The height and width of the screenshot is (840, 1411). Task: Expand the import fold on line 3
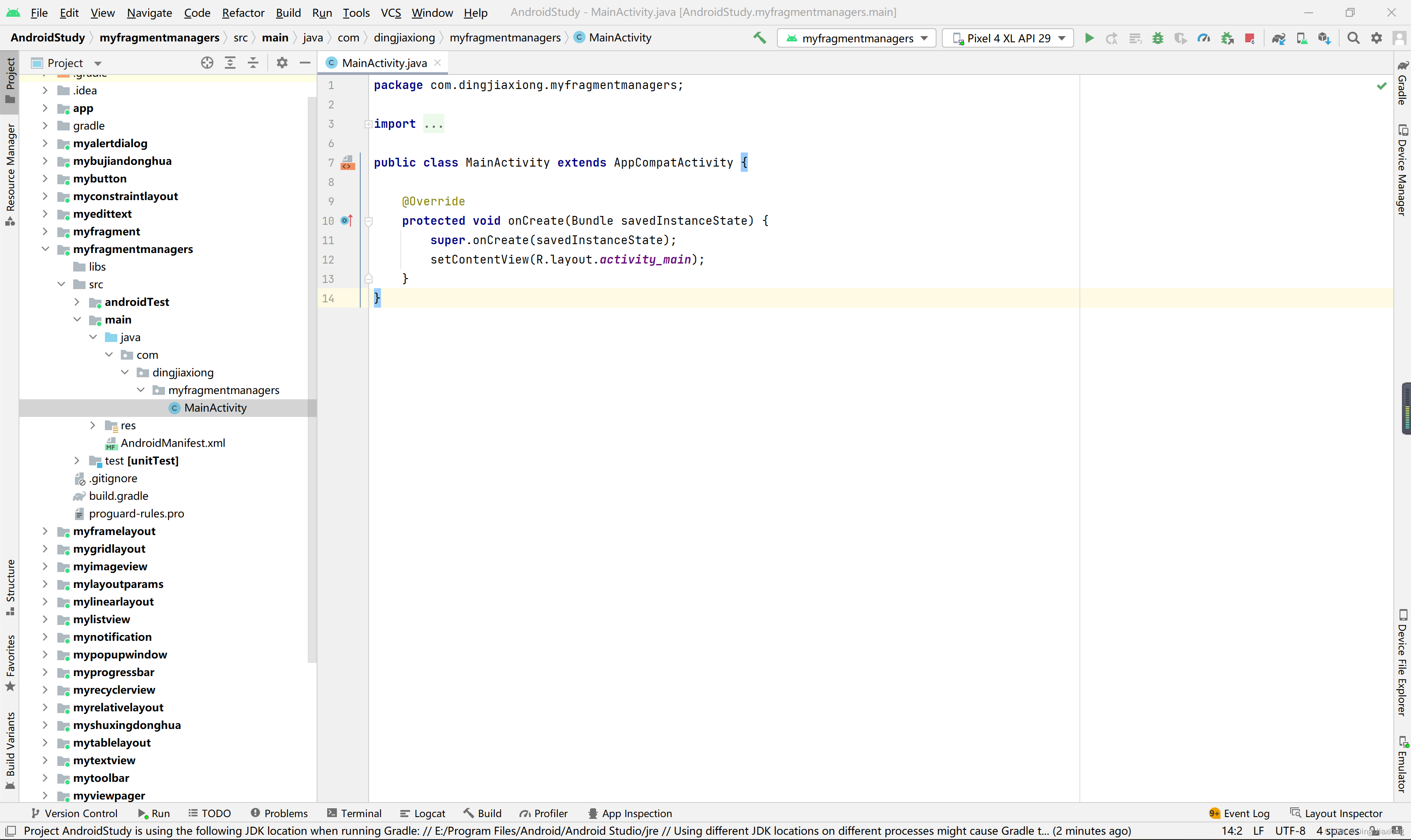tap(369, 124)
